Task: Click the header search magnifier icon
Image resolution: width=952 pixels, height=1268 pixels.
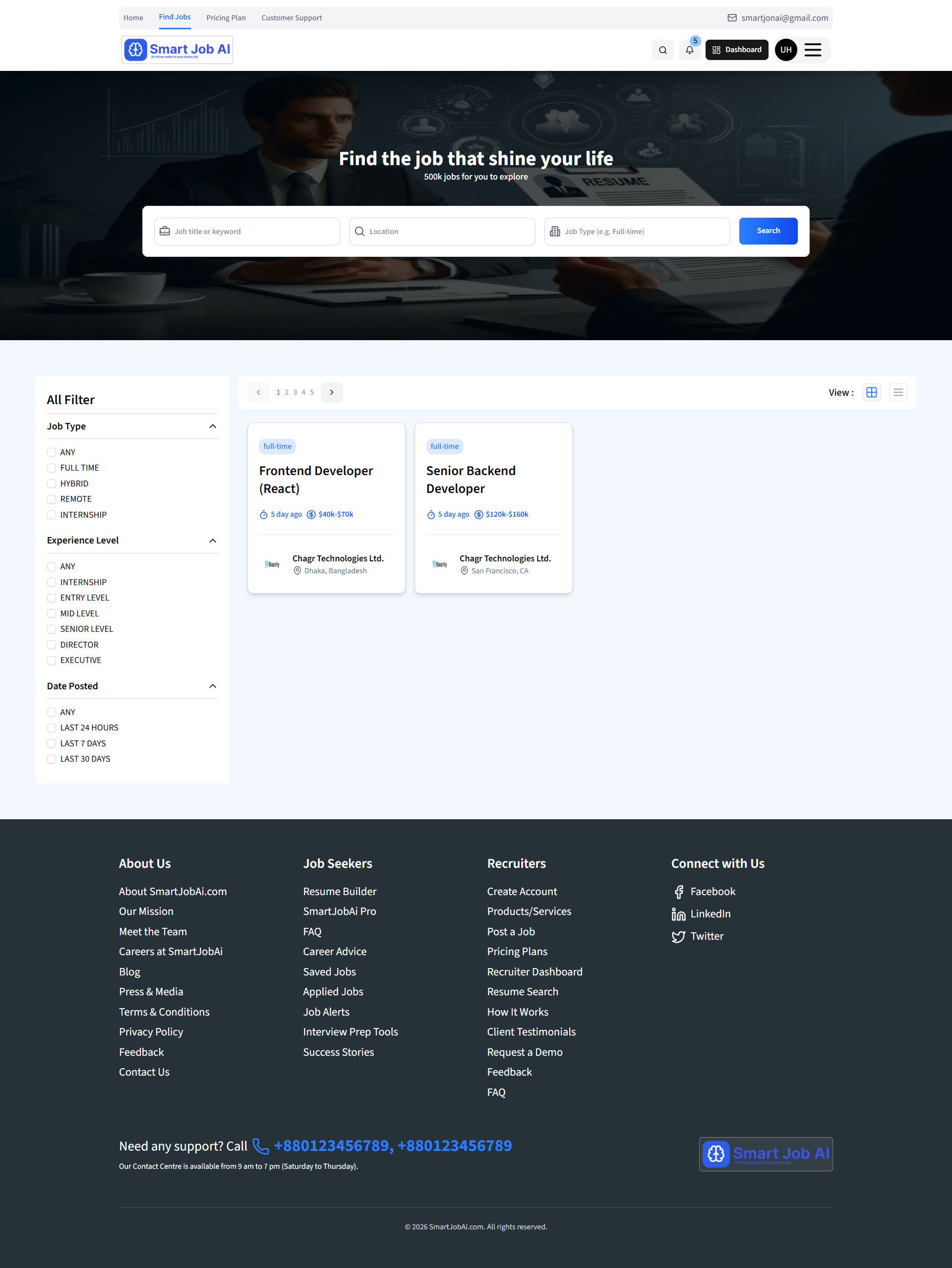Action: [x=662, y=50]
